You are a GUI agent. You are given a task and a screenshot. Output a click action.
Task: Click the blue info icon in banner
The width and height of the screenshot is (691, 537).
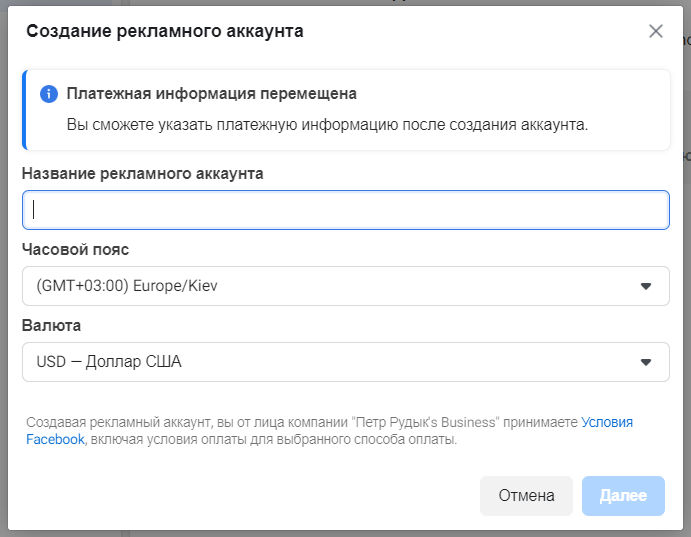point(48,94)
